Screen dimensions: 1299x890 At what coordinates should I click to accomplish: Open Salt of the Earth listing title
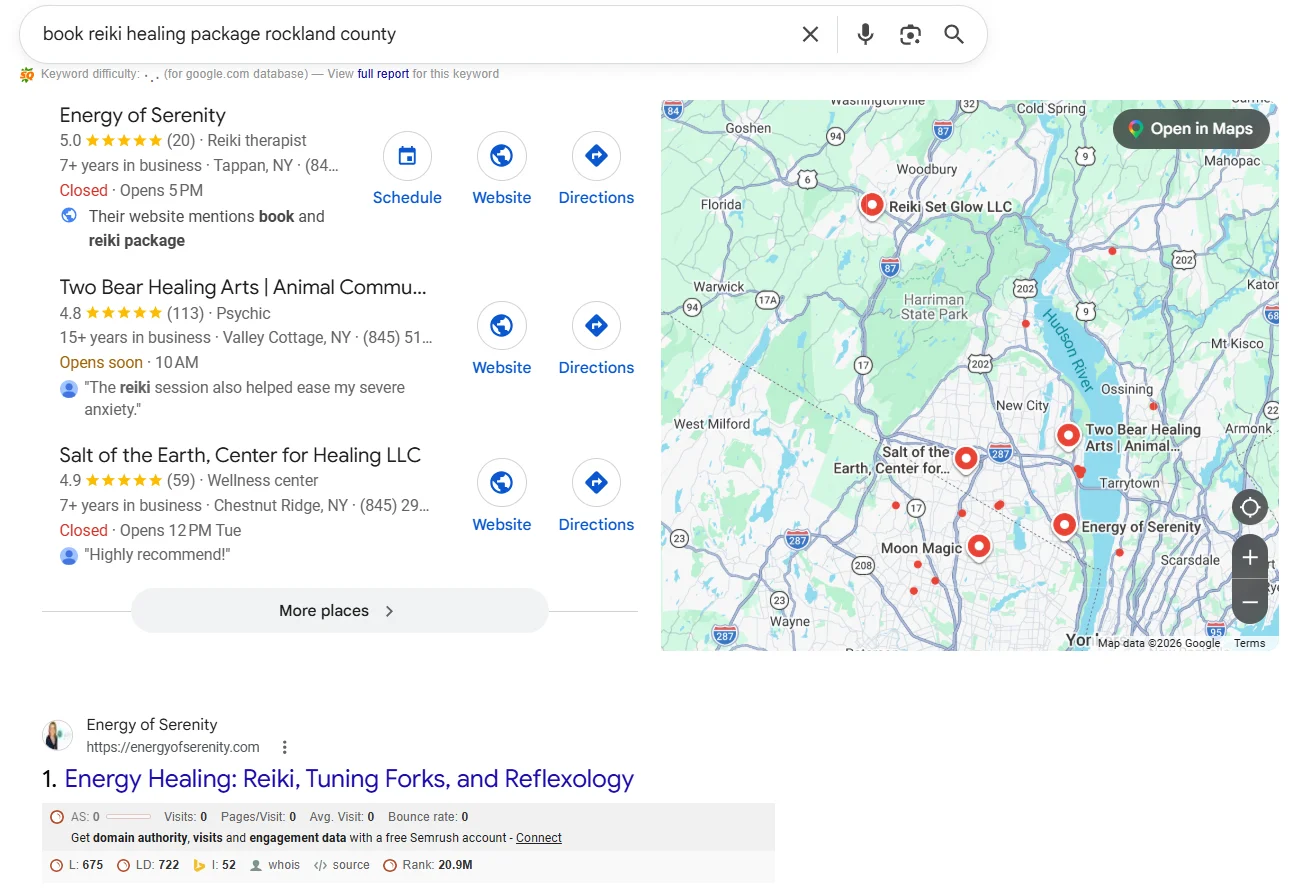[240, 455]
